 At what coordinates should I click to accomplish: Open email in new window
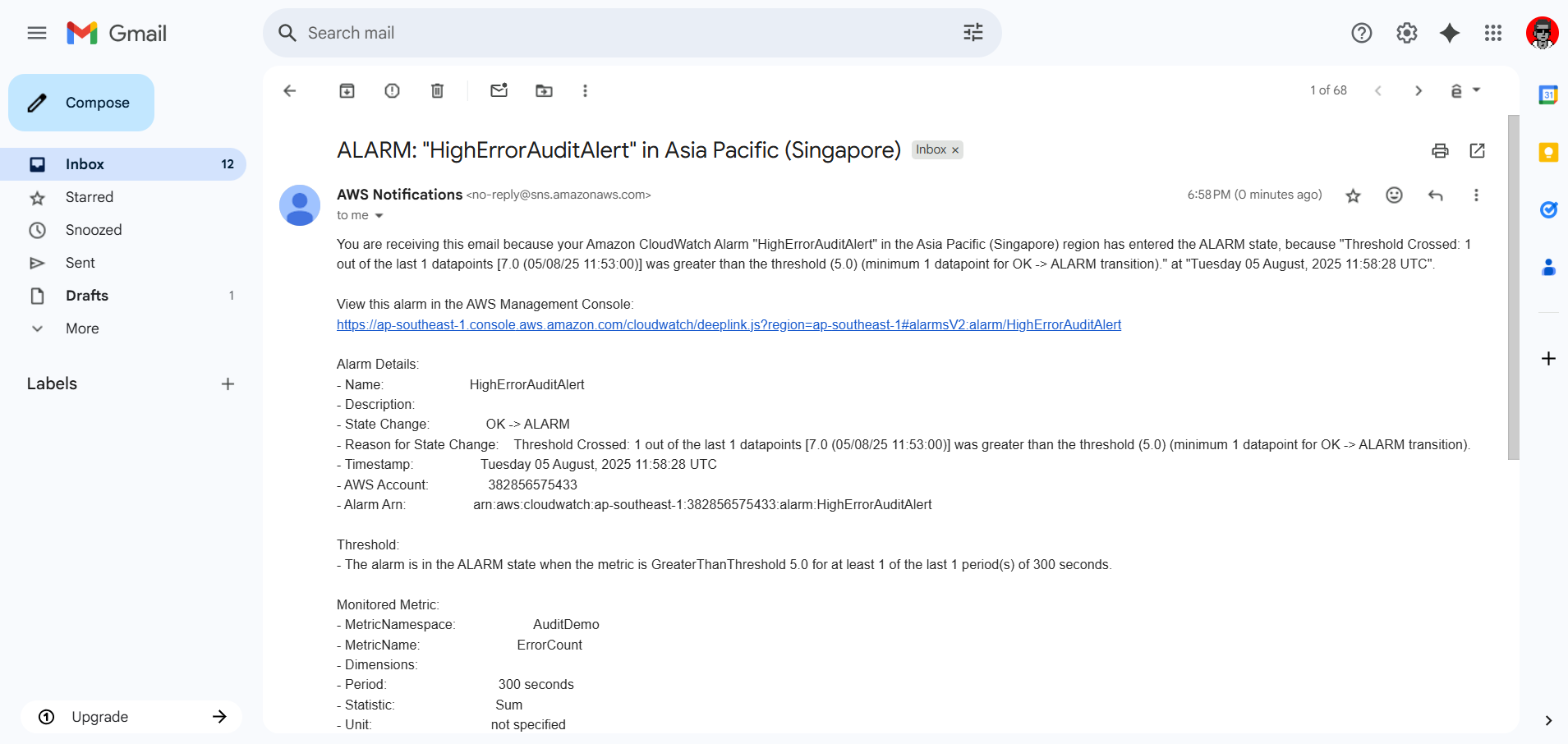coord(1478,150)
